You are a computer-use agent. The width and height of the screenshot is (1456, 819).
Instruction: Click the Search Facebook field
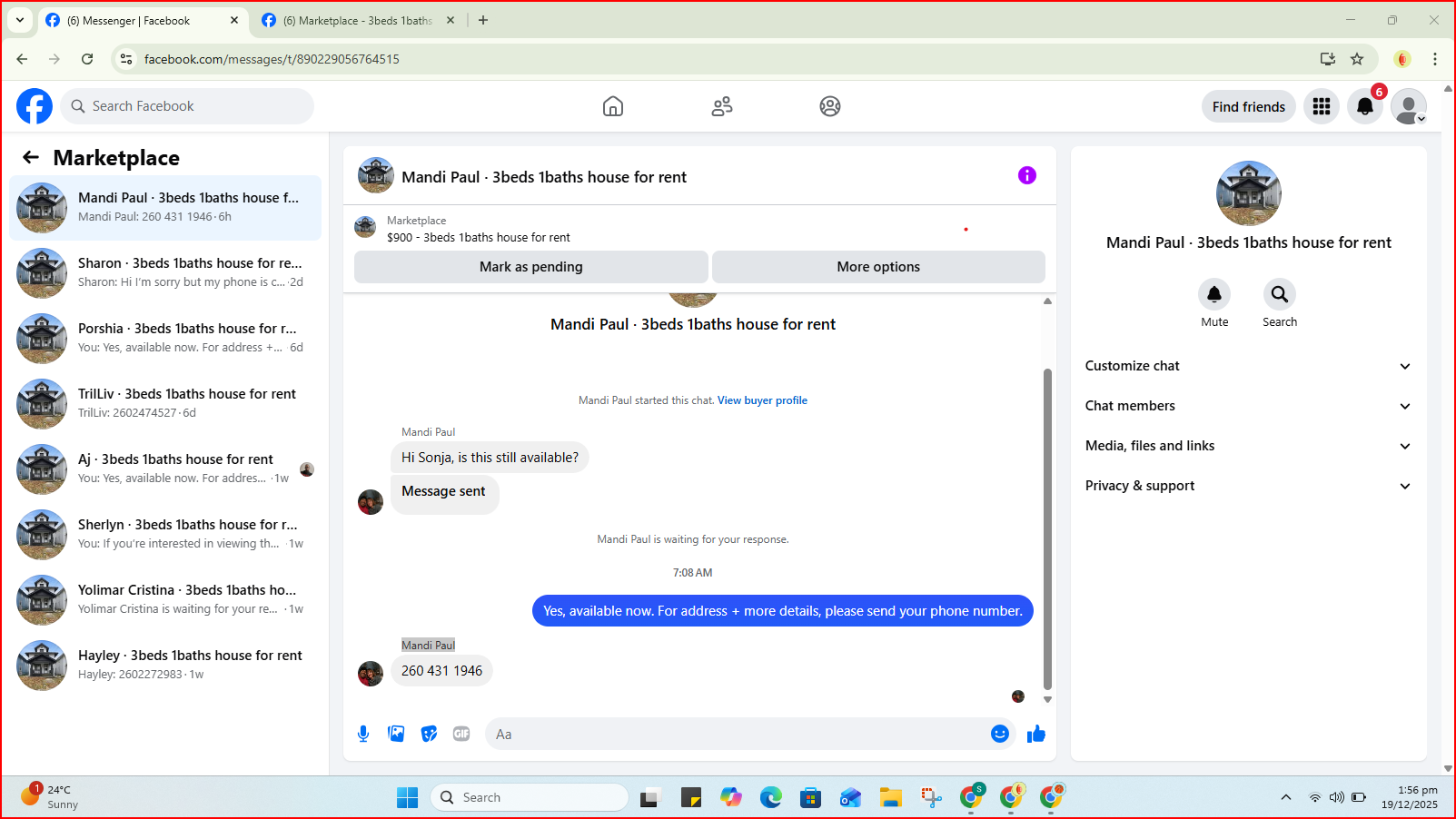click(x=187, y=106)
